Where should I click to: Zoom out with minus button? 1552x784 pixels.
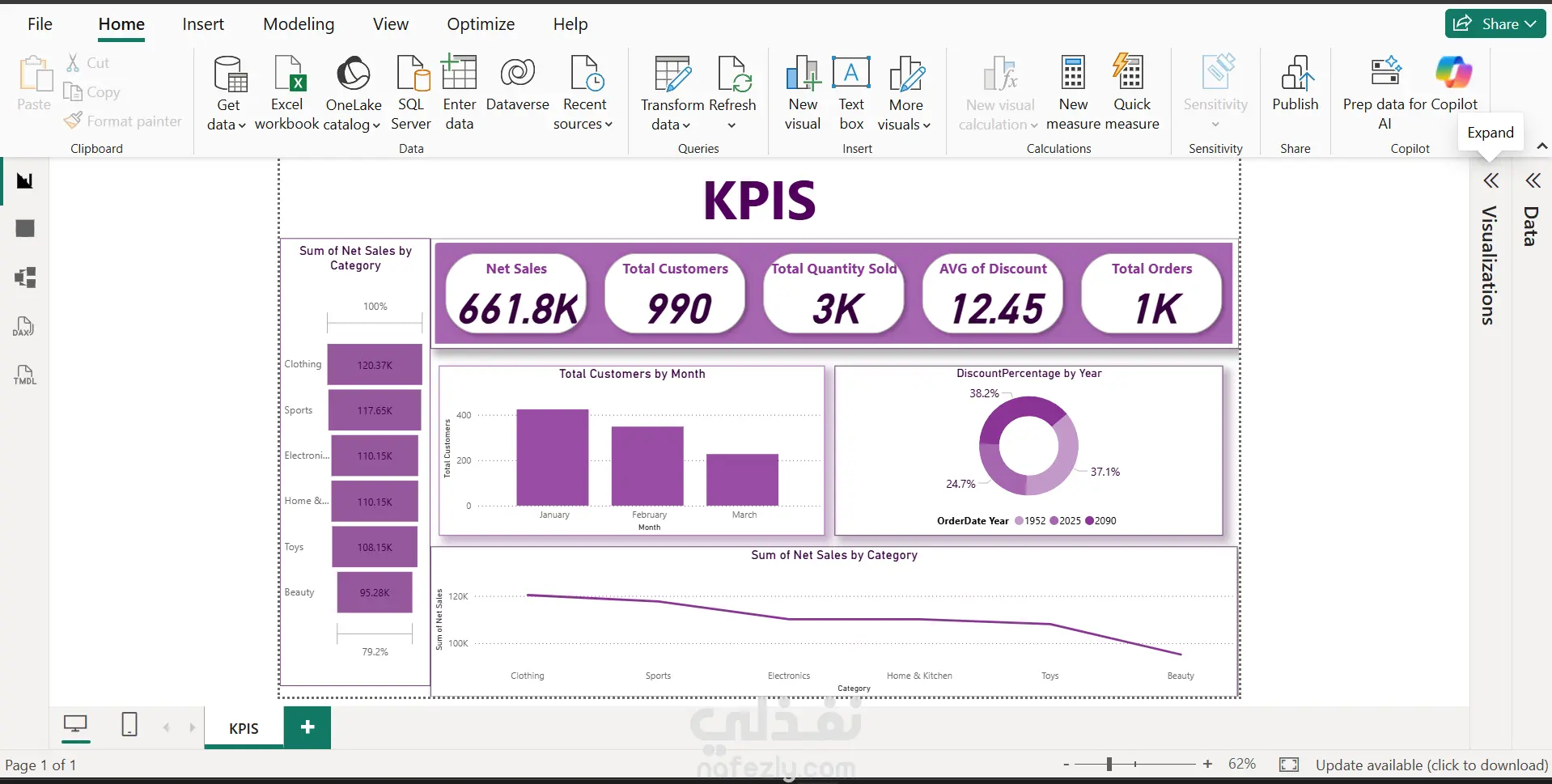tap(1066, 764)
